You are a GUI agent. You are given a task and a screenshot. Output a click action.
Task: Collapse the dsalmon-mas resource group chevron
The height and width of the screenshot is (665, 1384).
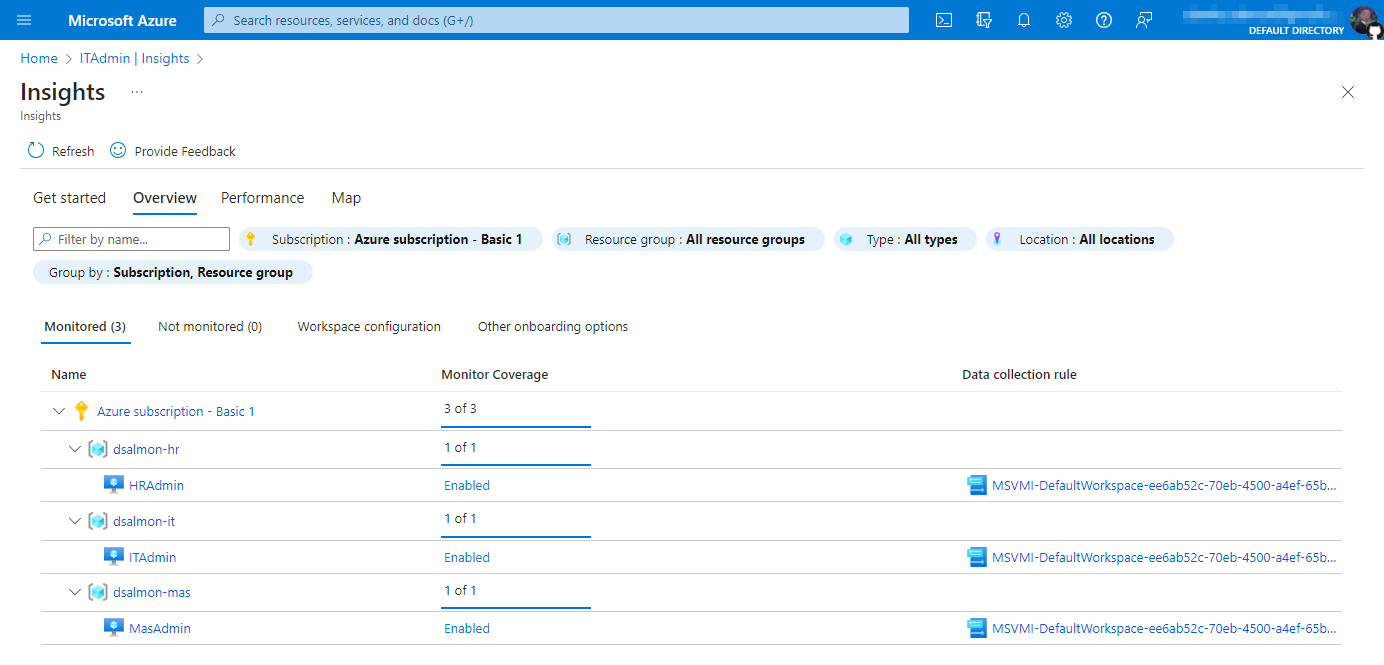point(75,592)
